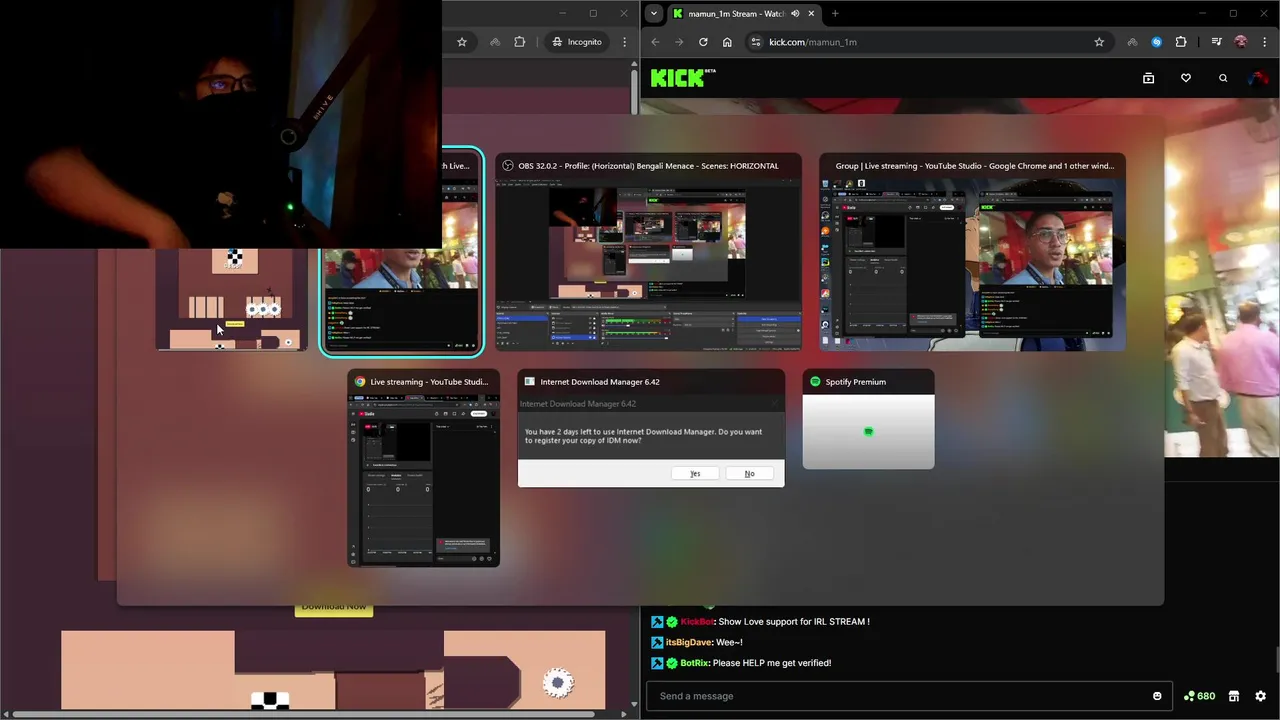Switch to the Group | Live streaming window thumbnail

[972, 252]
